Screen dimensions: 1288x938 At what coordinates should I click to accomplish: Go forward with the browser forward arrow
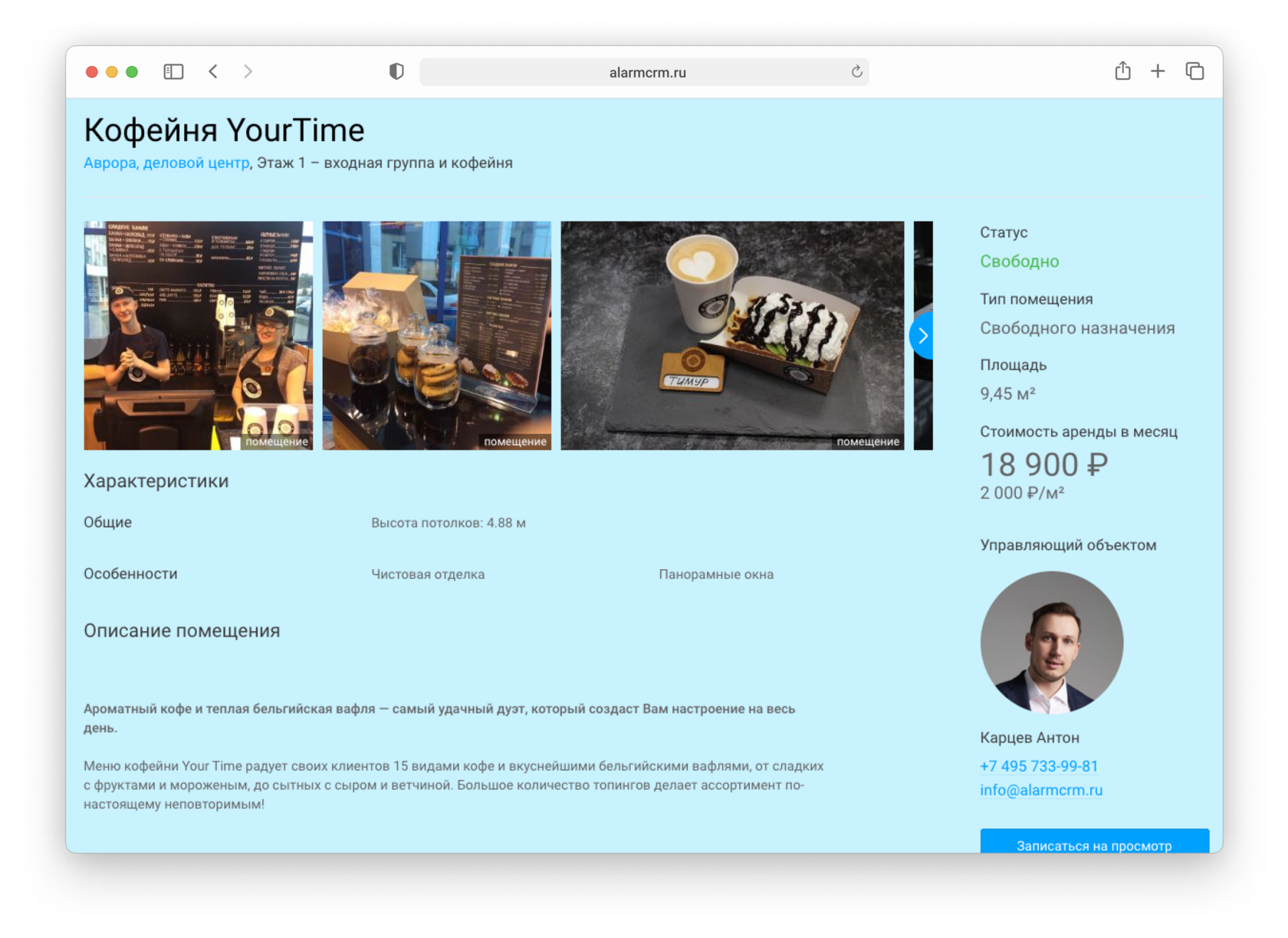pyautogui.click(x=248, y=71)
